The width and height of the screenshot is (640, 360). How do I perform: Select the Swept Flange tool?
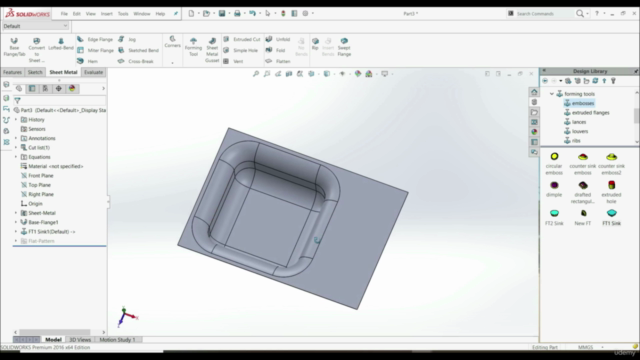[x=344, y=47]
